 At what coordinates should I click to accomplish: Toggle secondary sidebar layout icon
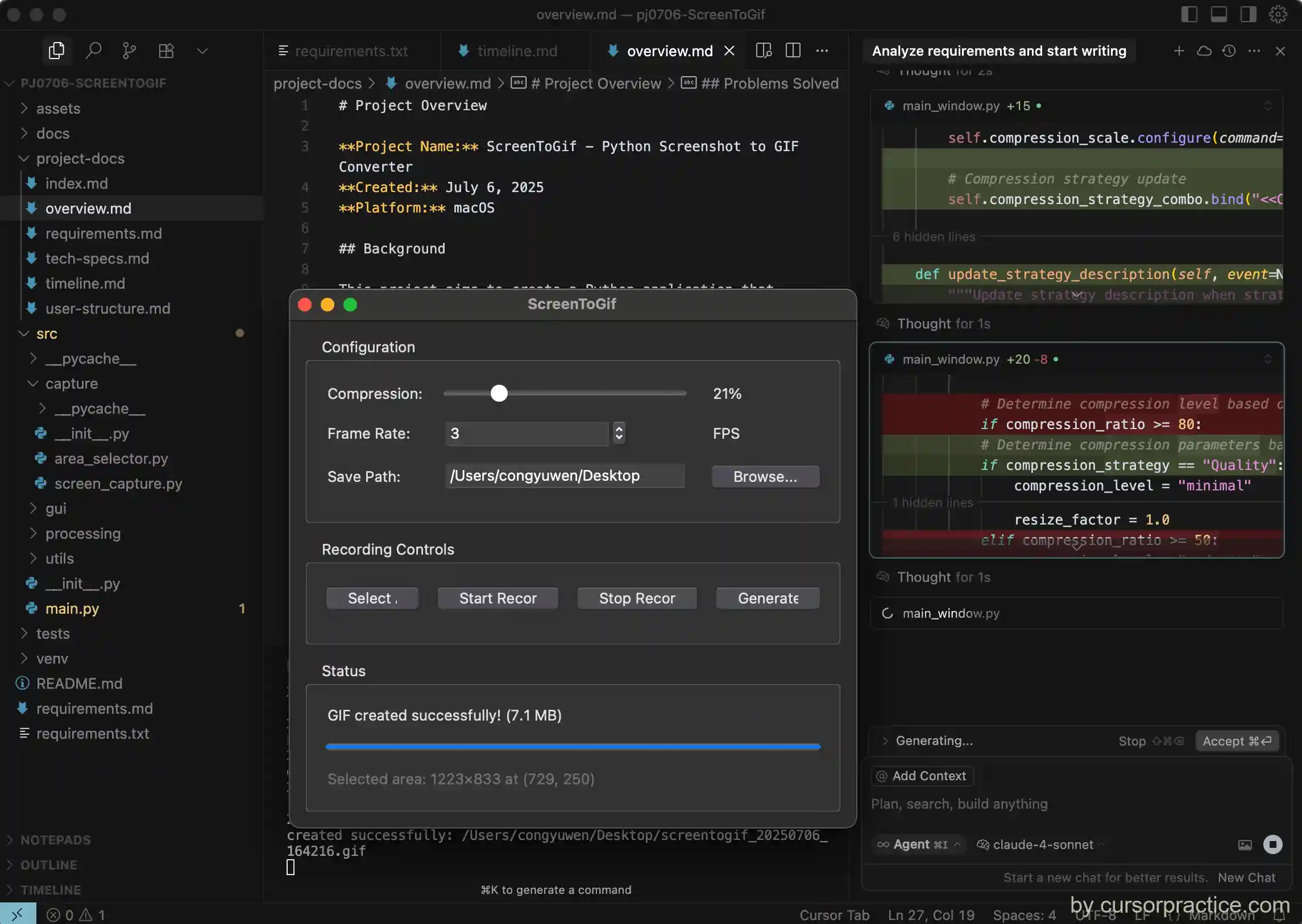tap(1248, 14)
